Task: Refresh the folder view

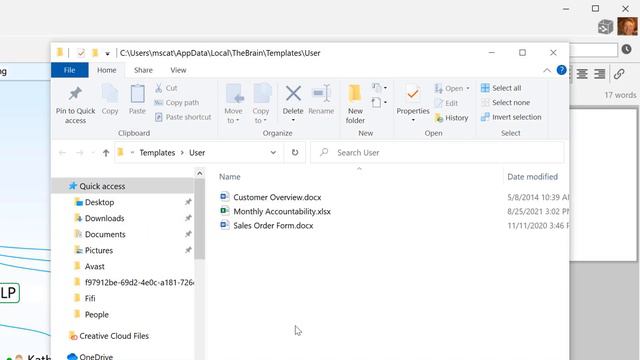Action: point(295,153)
